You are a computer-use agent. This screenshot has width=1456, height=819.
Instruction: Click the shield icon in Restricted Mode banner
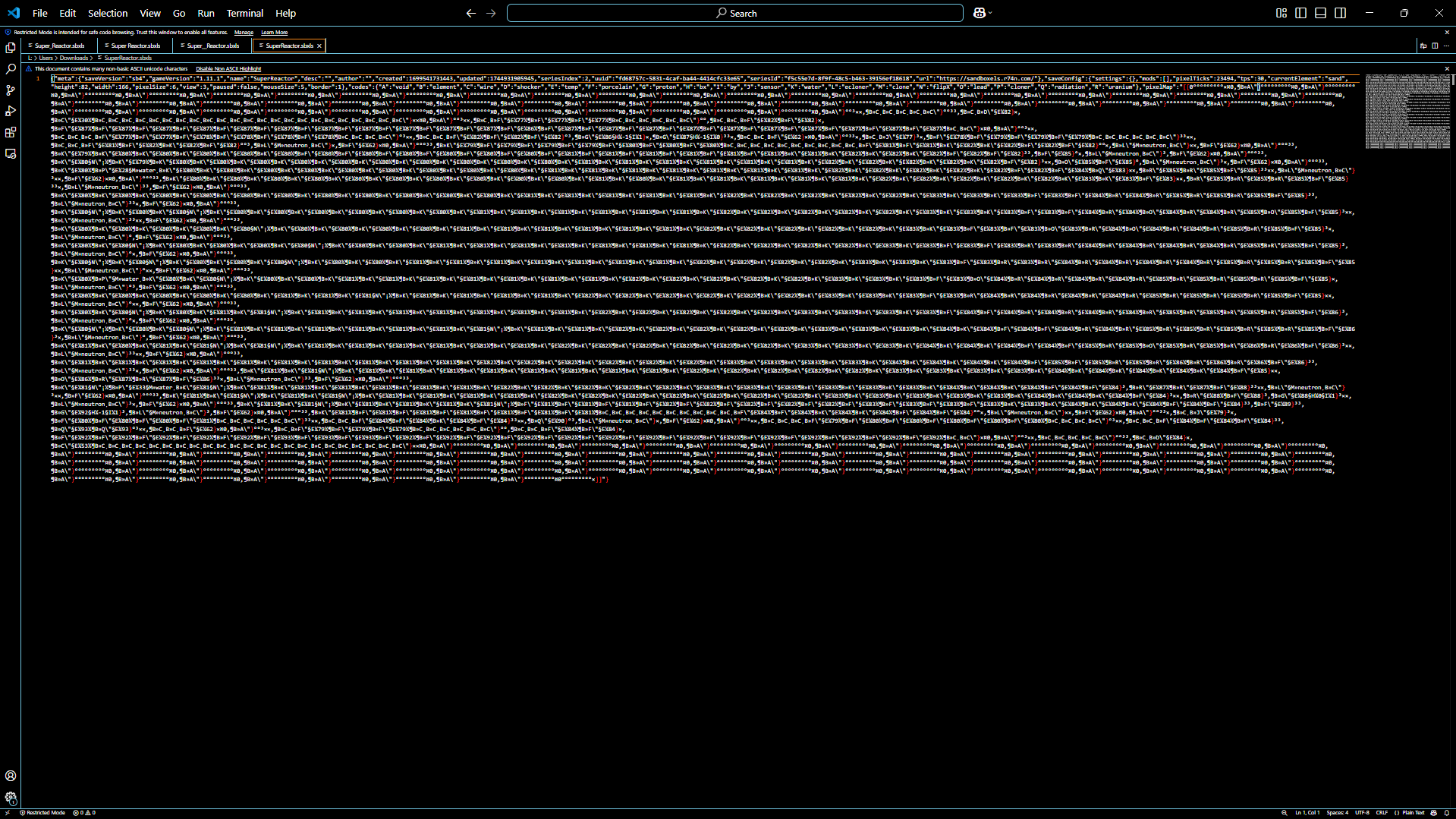[8, 33]
